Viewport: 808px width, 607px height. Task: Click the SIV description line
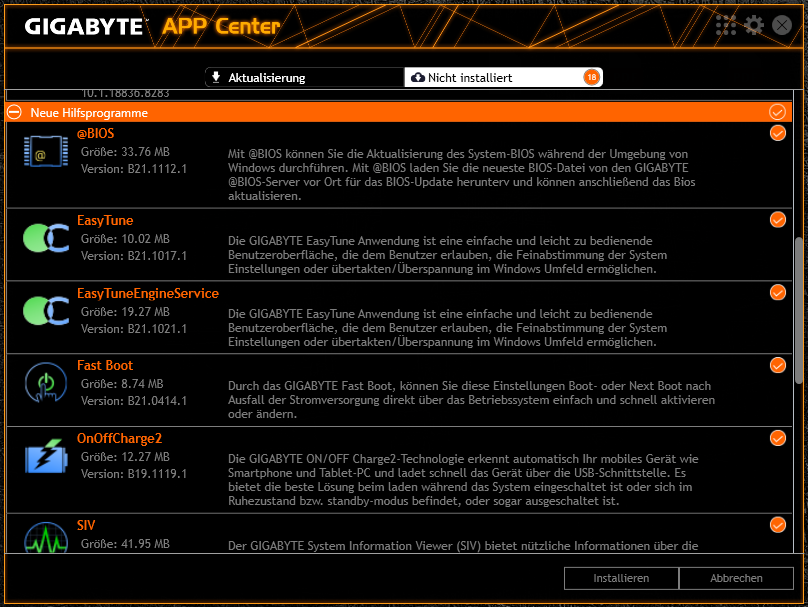click(x=463, y=546)
